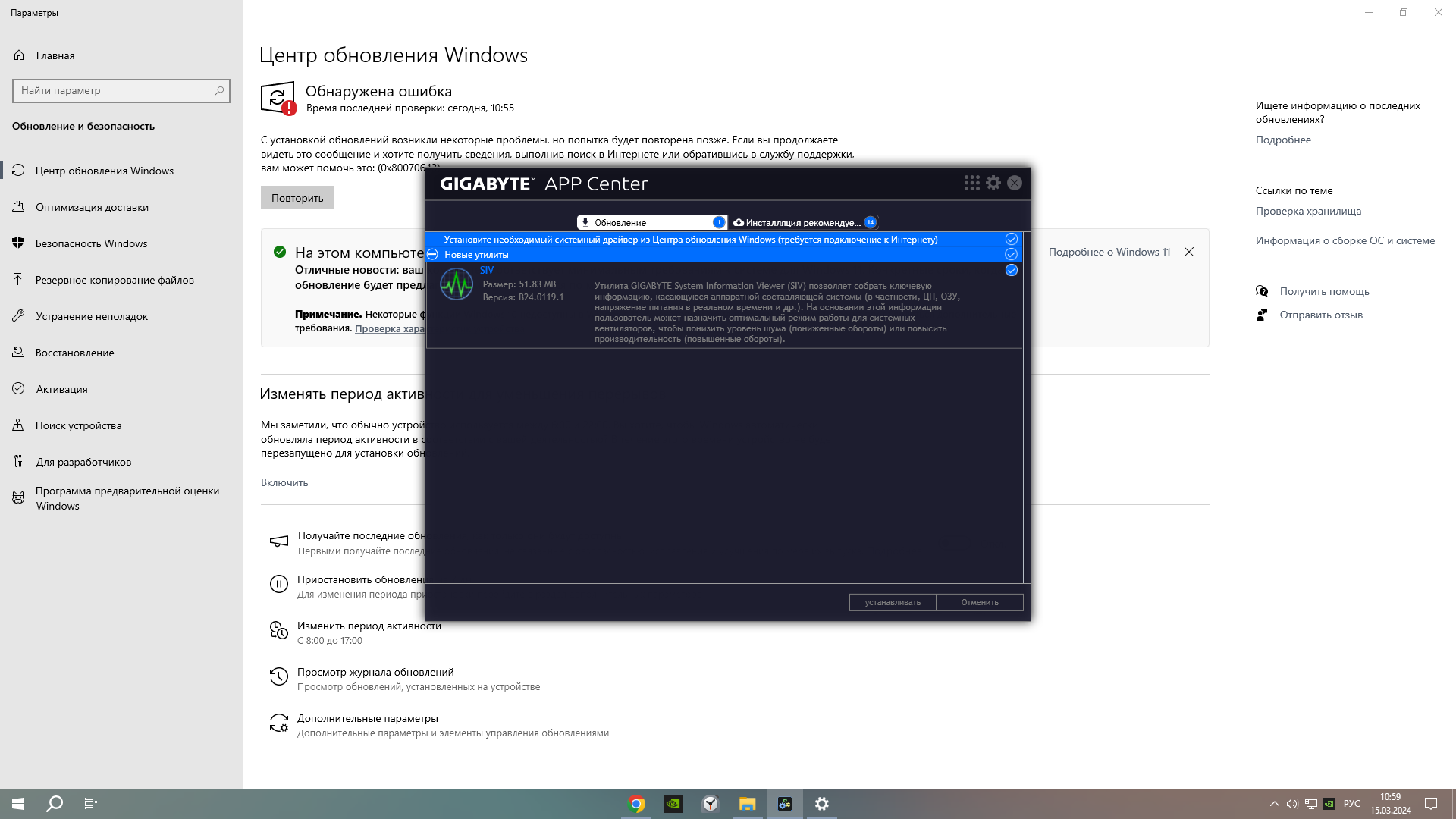Open Дополнительные параметры option
1456x819 pixels.
pyautogui.click(x=367, y=718)
